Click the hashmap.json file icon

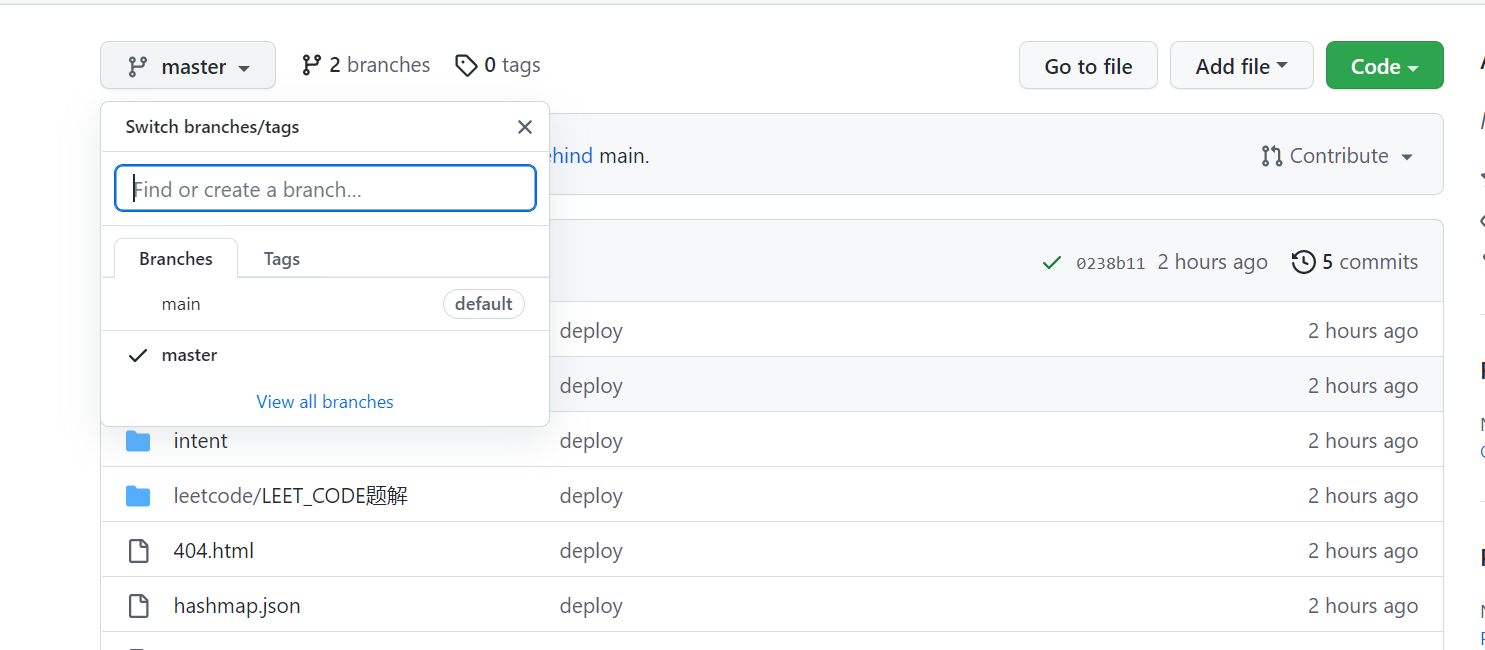(x=138, y=606)
